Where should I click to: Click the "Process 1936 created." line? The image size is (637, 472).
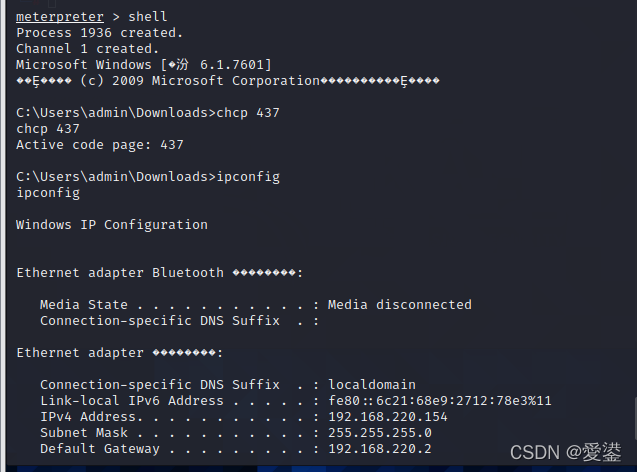(x=100, y=33)
